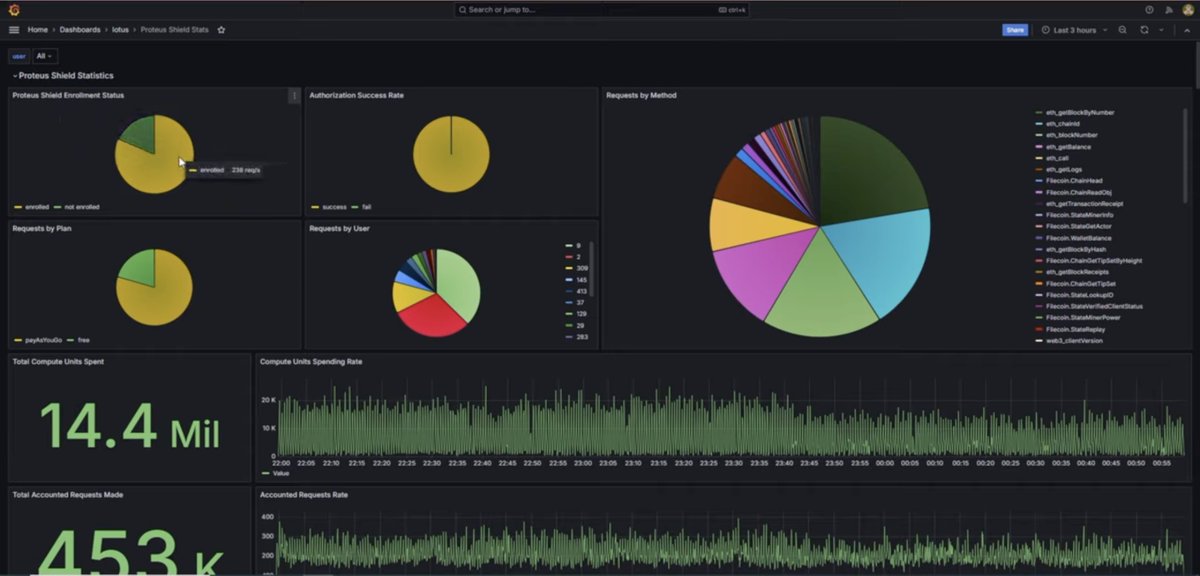Open the Enrollment Status panel three-dot menu

pyautogui.click(x=294, y=96)
